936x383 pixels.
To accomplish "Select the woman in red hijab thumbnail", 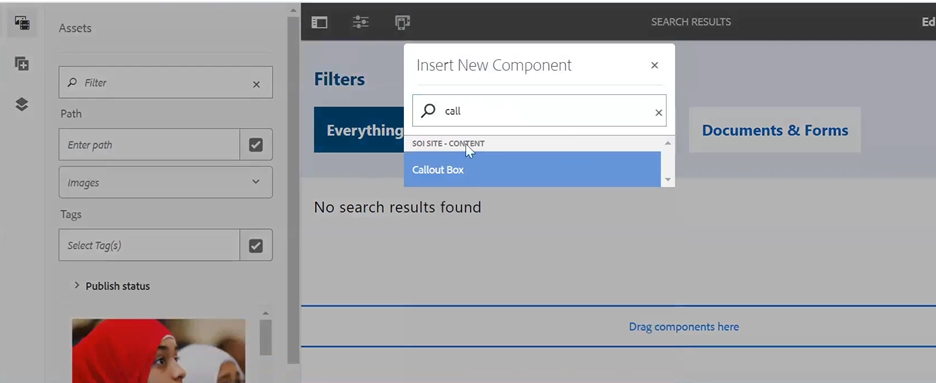I will 159,351.
